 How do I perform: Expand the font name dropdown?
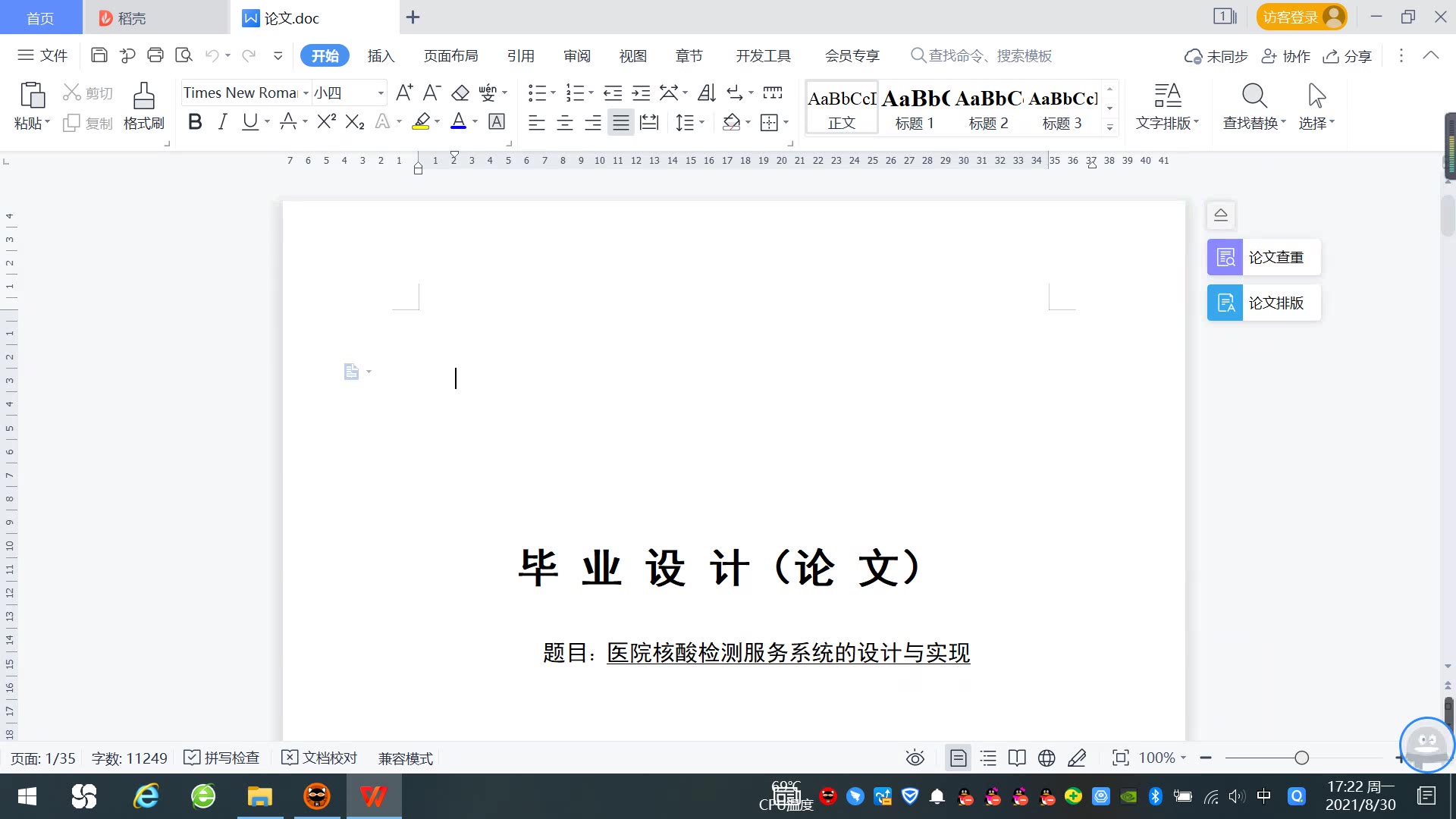point(306,93)
